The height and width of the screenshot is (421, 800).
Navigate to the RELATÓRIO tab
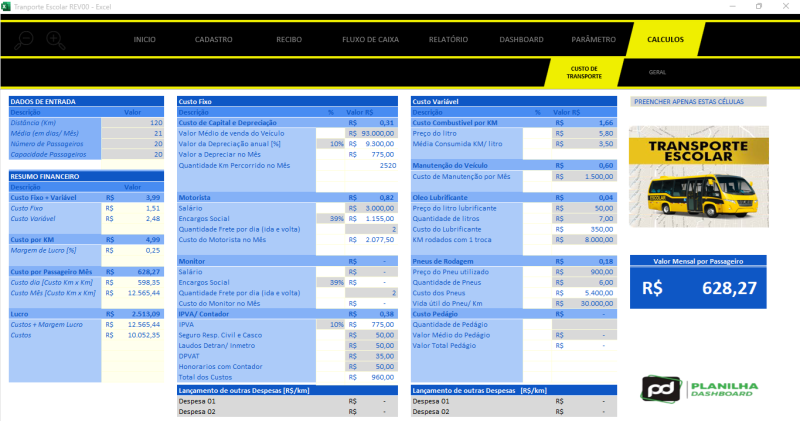(x=448, y=39)
